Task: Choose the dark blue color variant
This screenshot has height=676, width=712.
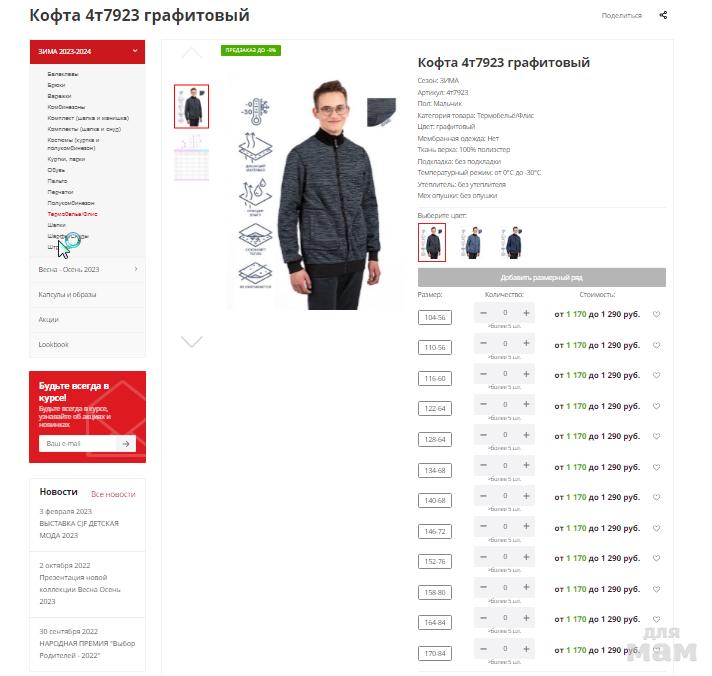Action: [512, 242]
